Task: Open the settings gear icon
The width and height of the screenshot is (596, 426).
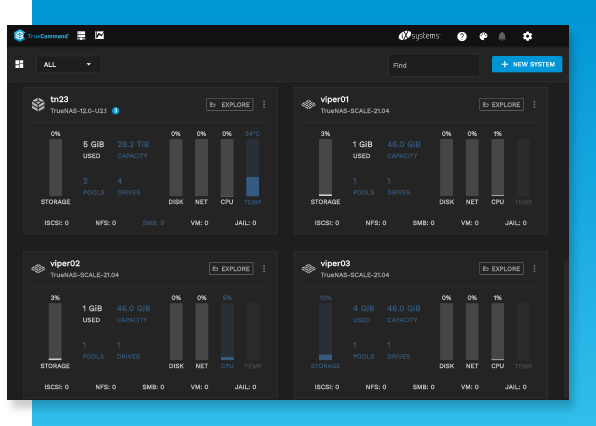Action: pyautogui.click(x=527, y=36)
